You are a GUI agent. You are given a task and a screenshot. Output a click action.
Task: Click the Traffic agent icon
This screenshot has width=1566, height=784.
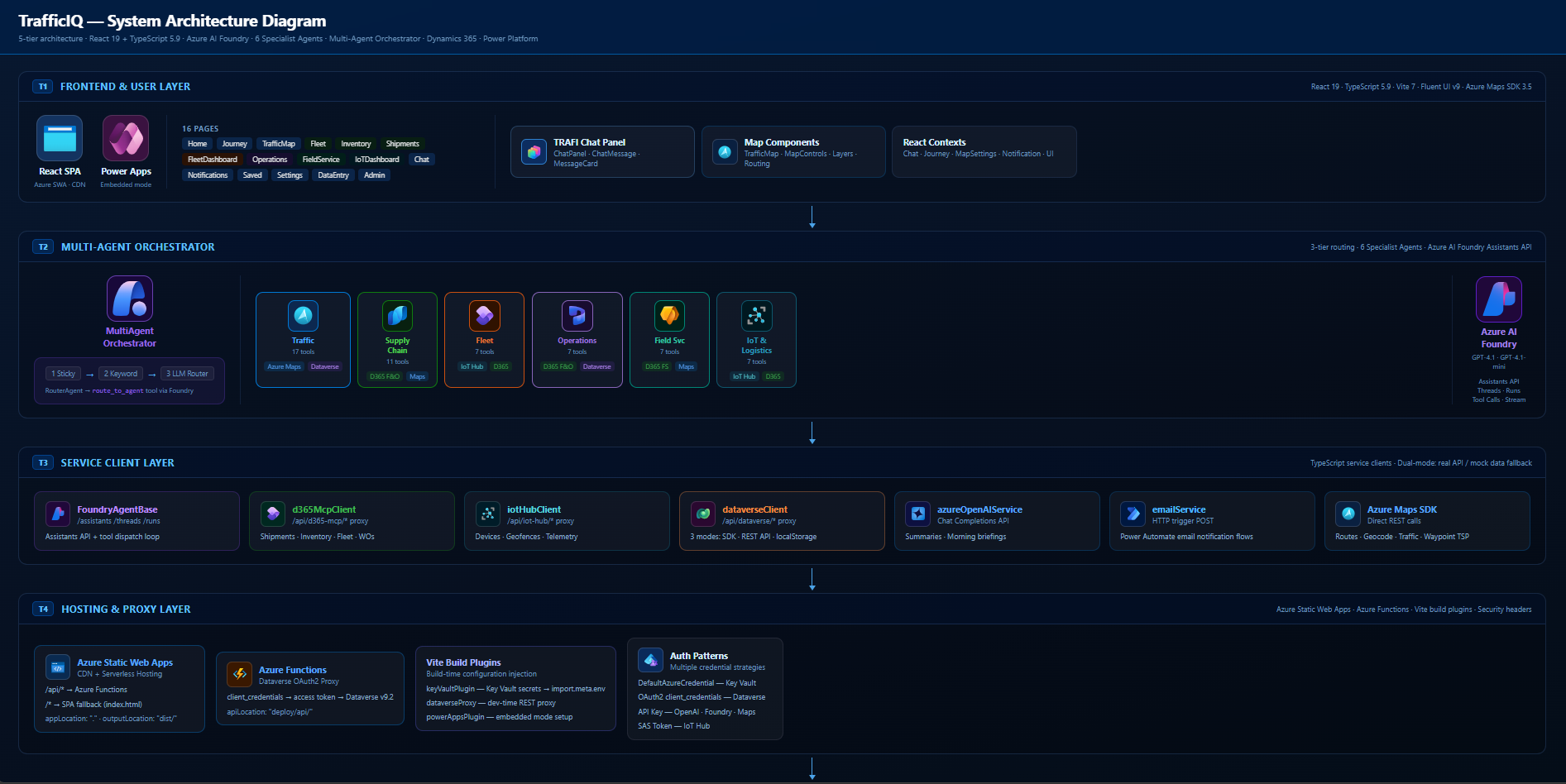click(303, 315)
